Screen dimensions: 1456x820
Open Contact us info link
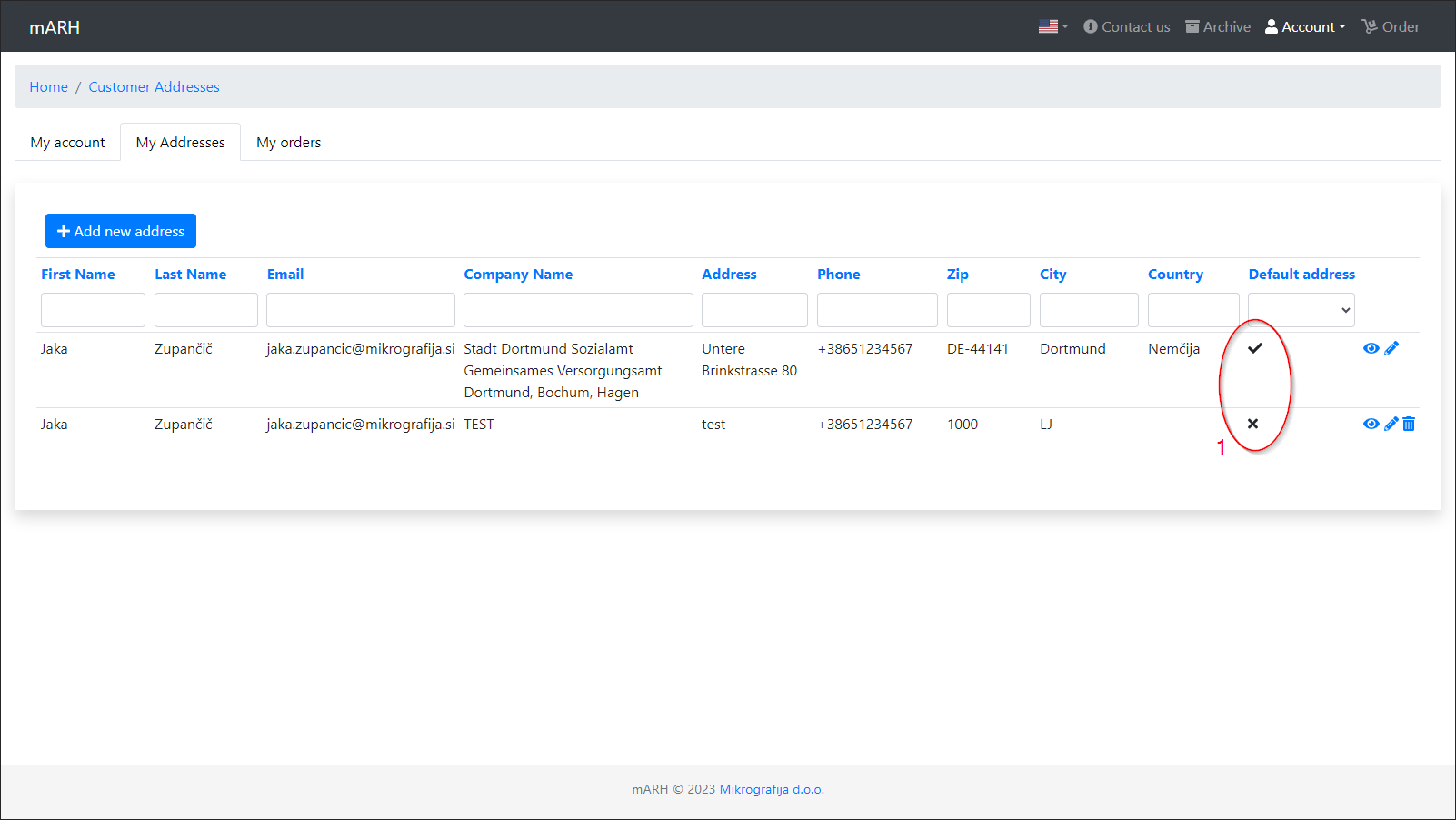(1127, 27)
